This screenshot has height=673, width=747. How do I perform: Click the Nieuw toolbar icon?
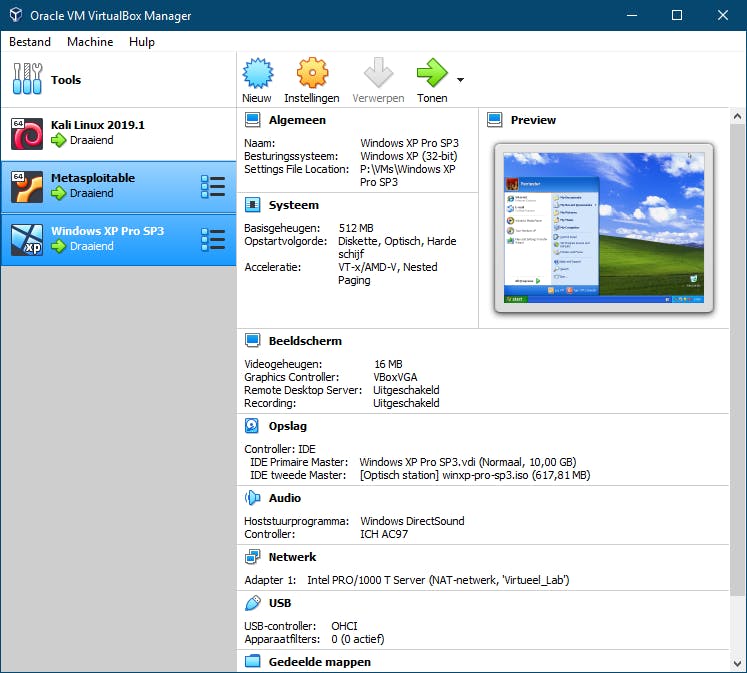click(257, 74)
